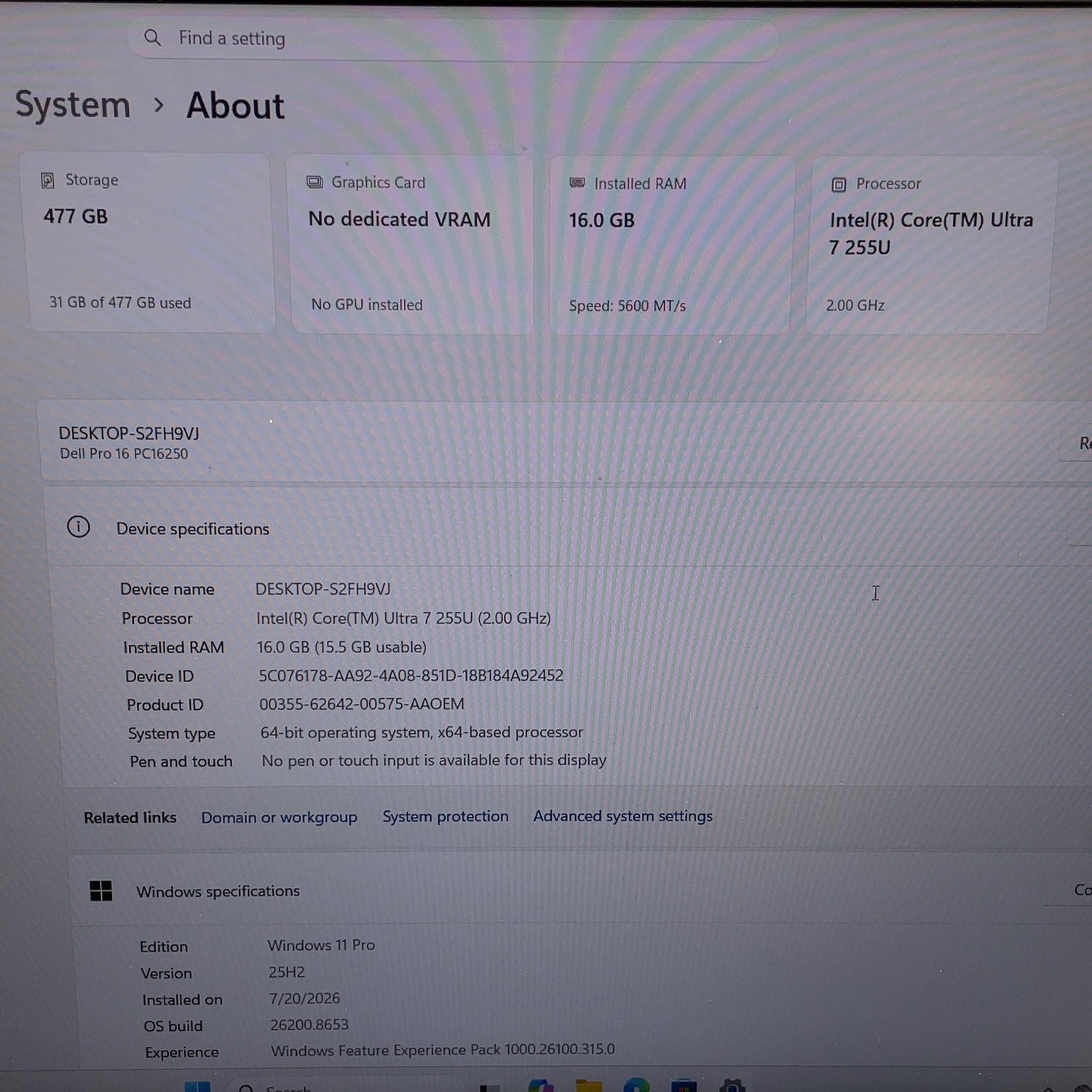The image size is (1092, 1092).
Task: Click the '2.00 GHz' processor speed text
Action: point(855,306)
